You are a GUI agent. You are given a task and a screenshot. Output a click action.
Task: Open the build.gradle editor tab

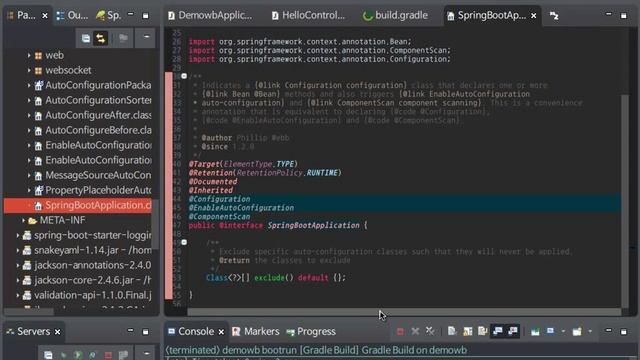(395, 16)
